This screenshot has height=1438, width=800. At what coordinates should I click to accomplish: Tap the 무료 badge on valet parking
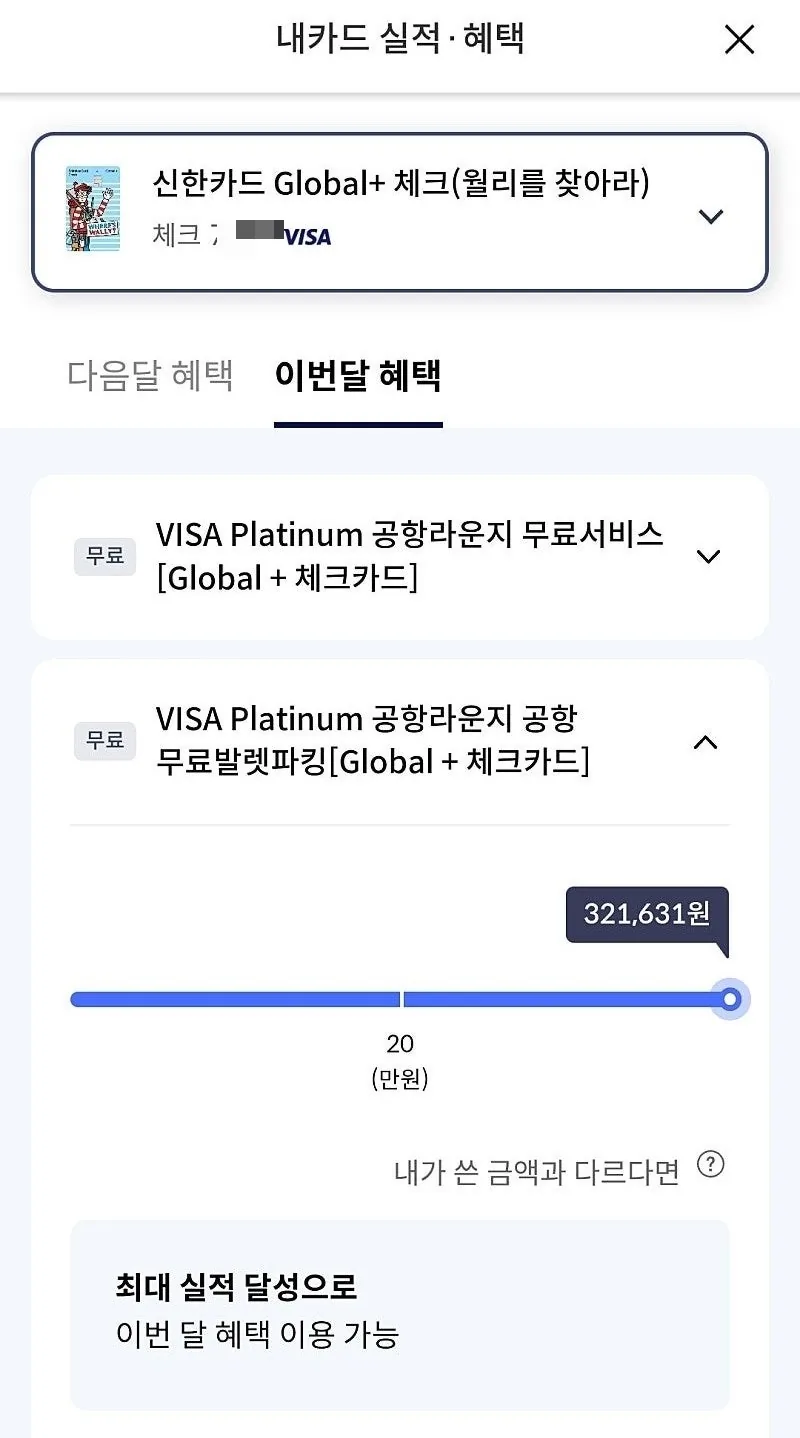[x=105, y=741]
